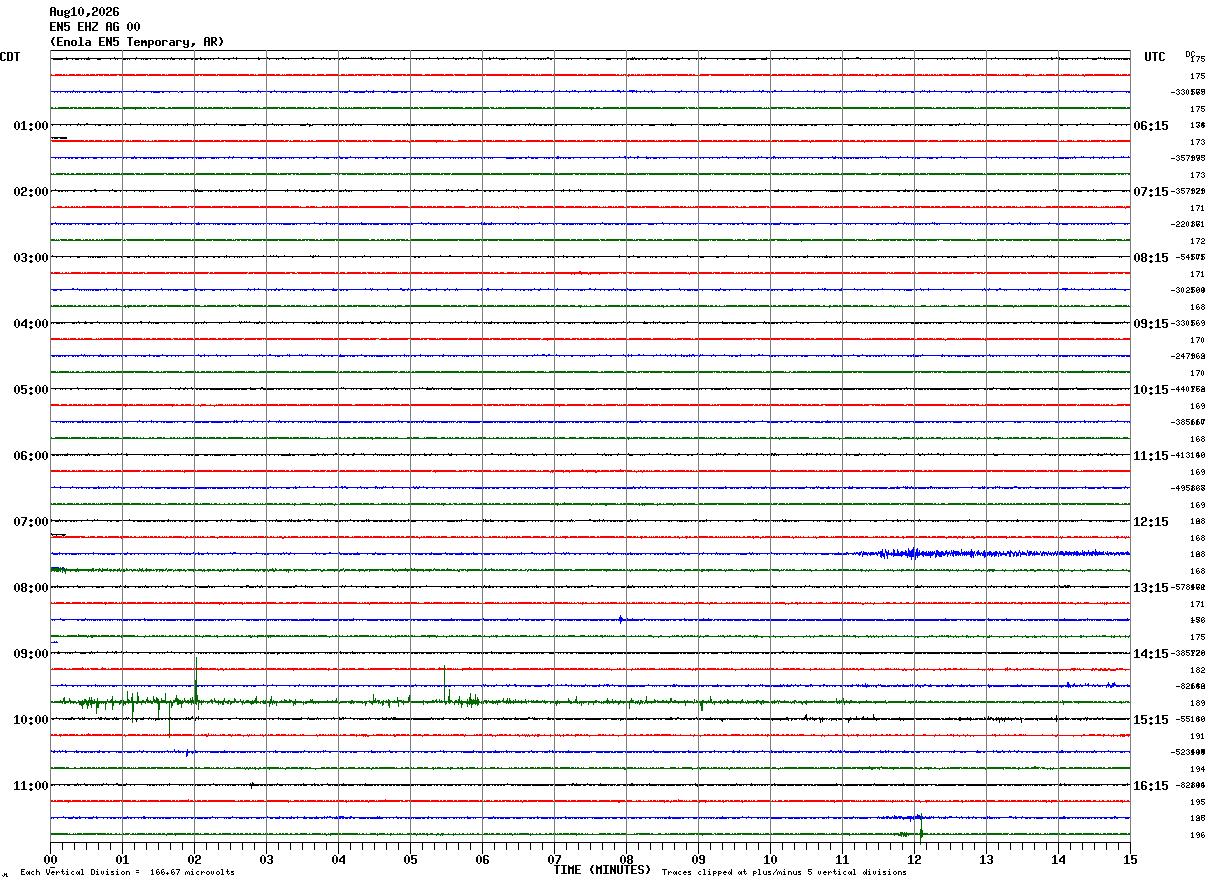
Task: Click the 06:15 UTC time label
Action: tap(1151, 126)
